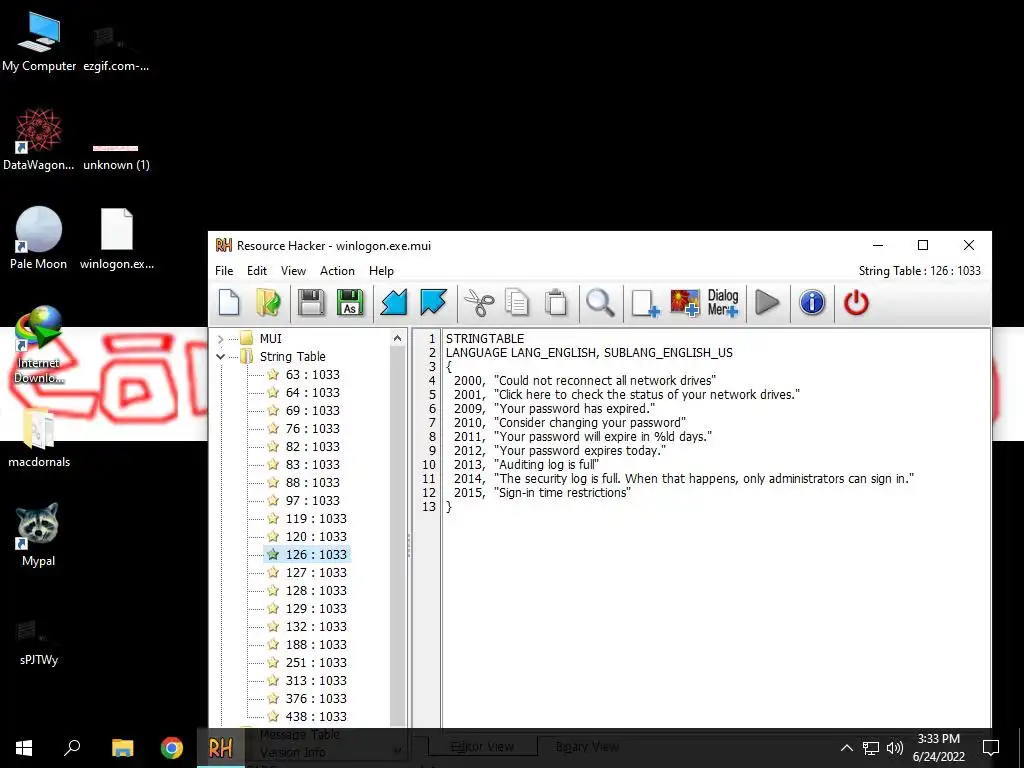
Task: Open My Computer desktop icon
Action: coord(39,42)
